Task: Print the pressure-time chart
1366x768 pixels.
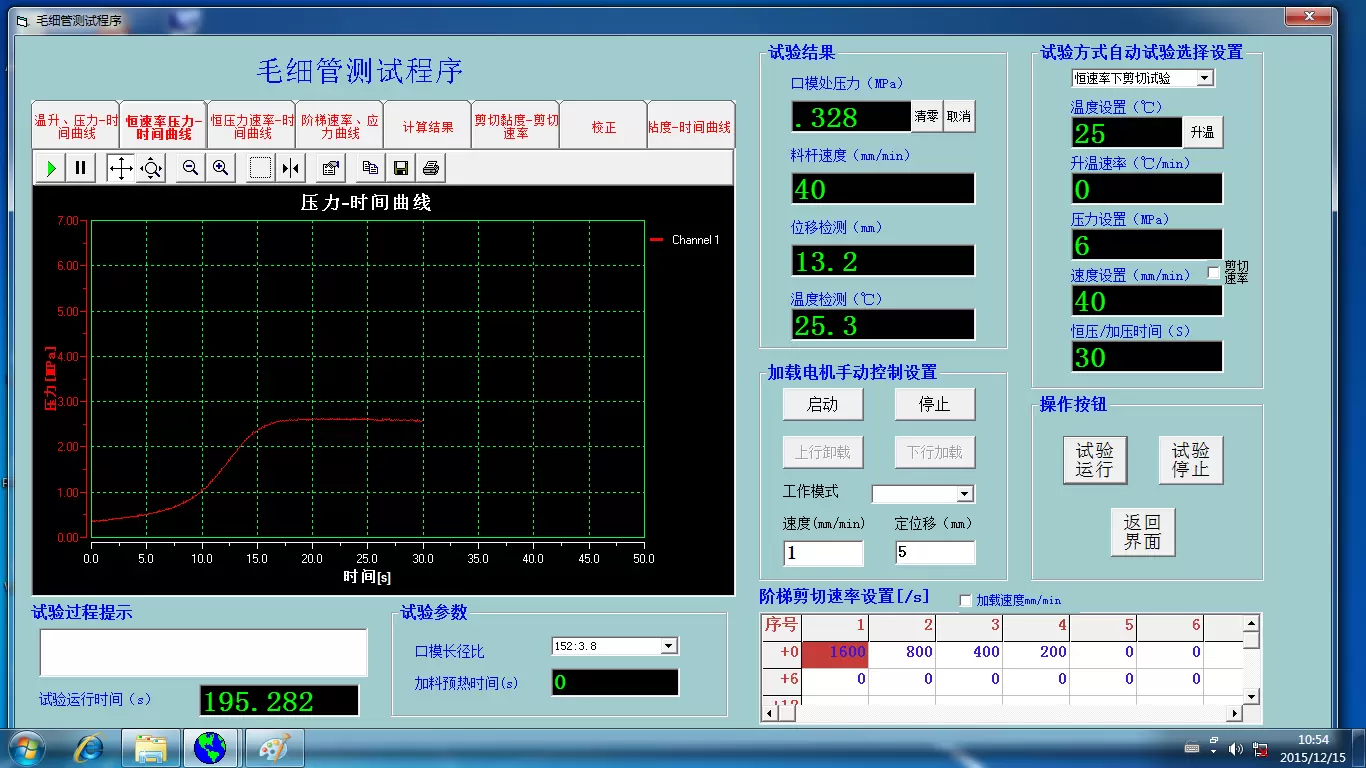Action: tap(431, 168)
